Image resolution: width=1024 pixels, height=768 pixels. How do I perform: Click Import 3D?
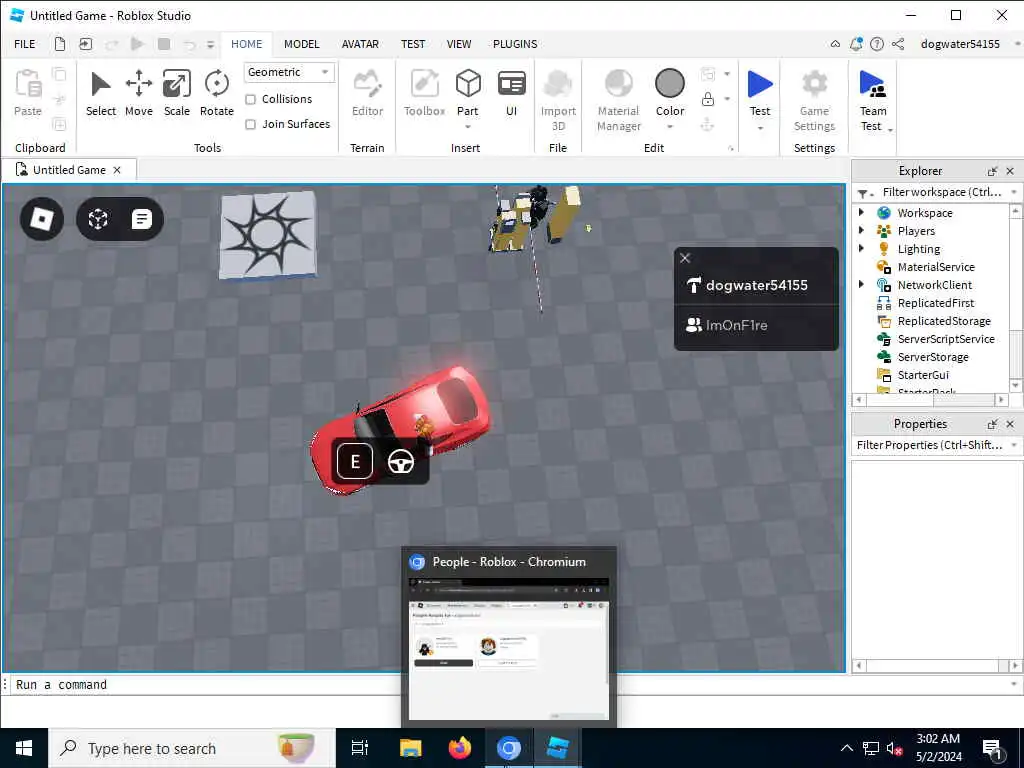[558, 101]
